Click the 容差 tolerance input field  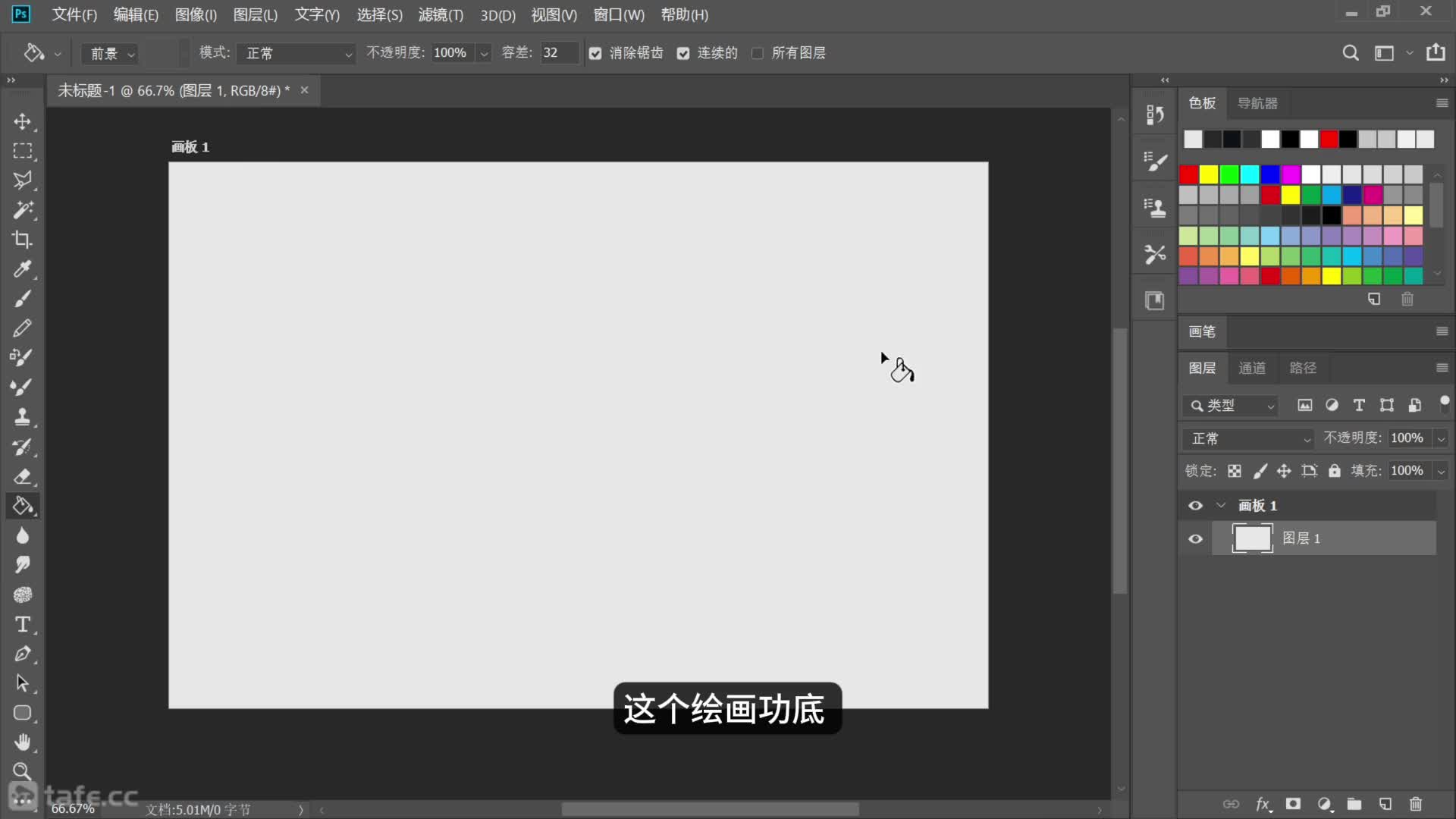558,52
